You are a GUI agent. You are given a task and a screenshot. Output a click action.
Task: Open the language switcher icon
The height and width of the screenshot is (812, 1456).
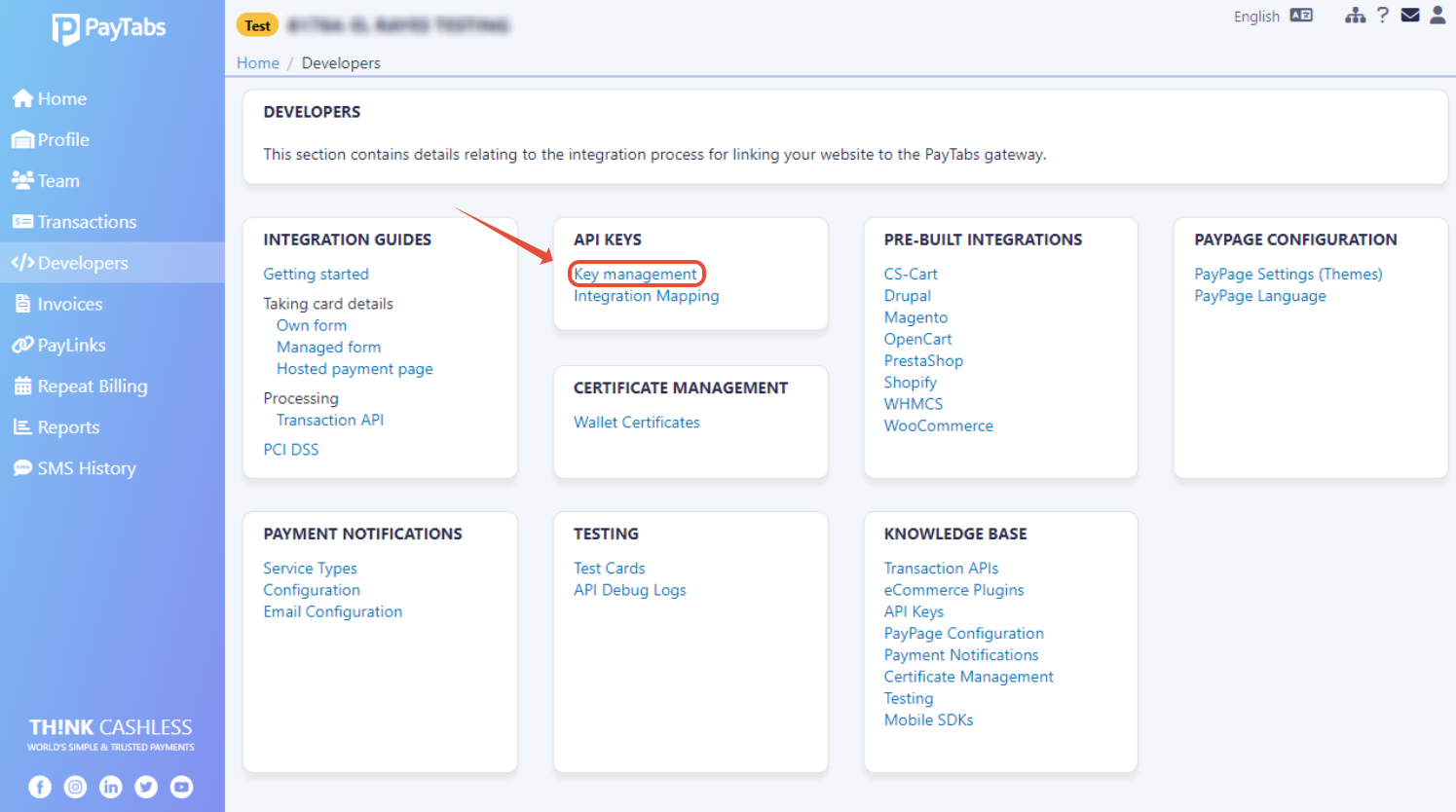(x=1301, y=16)
